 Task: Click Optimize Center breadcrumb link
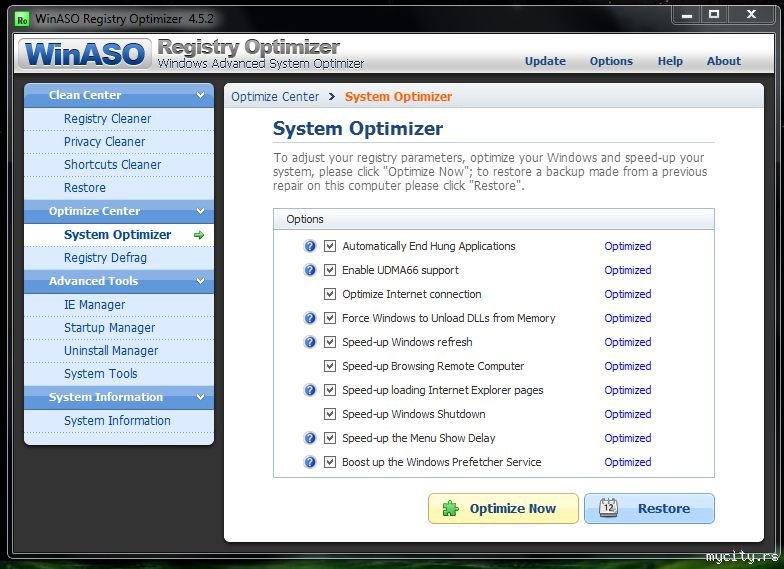[x=274, y=96]
